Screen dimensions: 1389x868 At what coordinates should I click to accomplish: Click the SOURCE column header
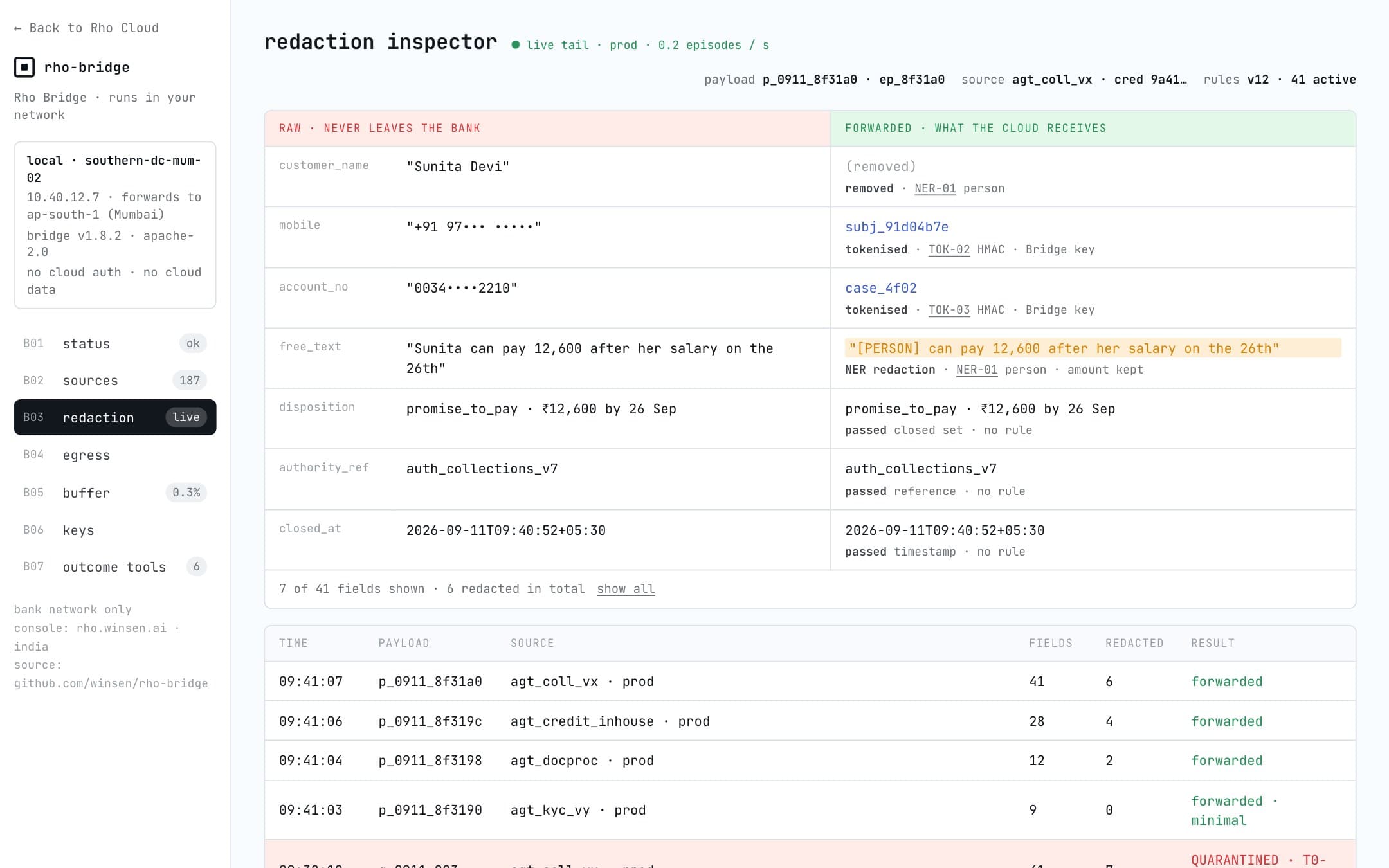point(532,643)
